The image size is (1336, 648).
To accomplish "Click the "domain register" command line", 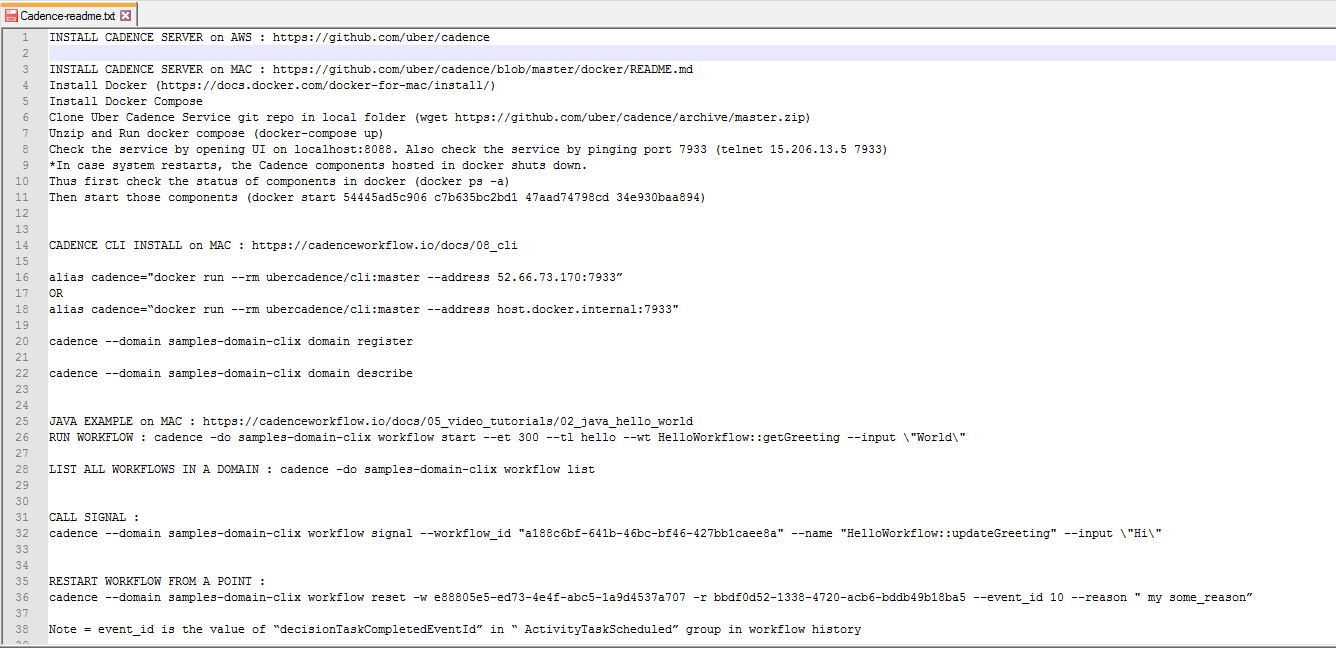I will point(231,341).
